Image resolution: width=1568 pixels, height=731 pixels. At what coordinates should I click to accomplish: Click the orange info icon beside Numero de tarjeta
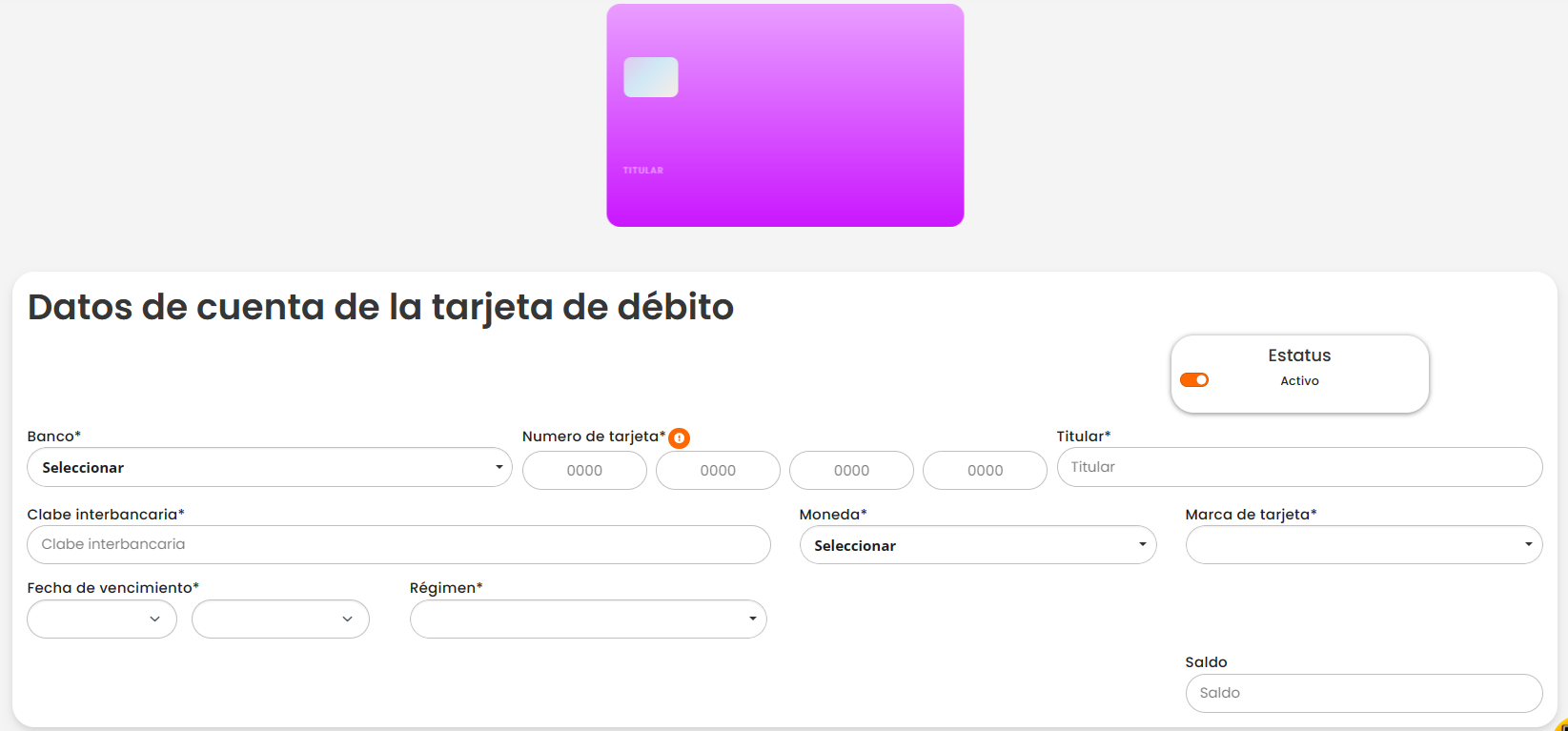pos(679,438)
